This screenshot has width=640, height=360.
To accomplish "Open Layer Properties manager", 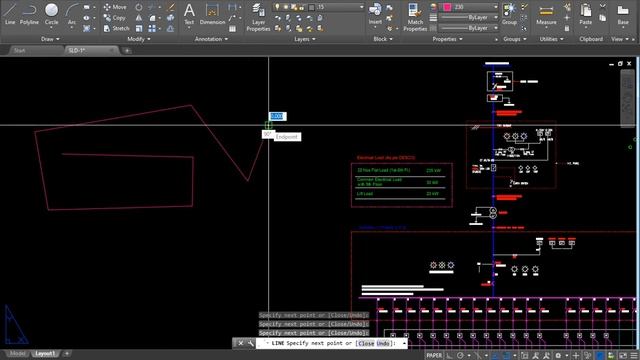I will [258, 17].
